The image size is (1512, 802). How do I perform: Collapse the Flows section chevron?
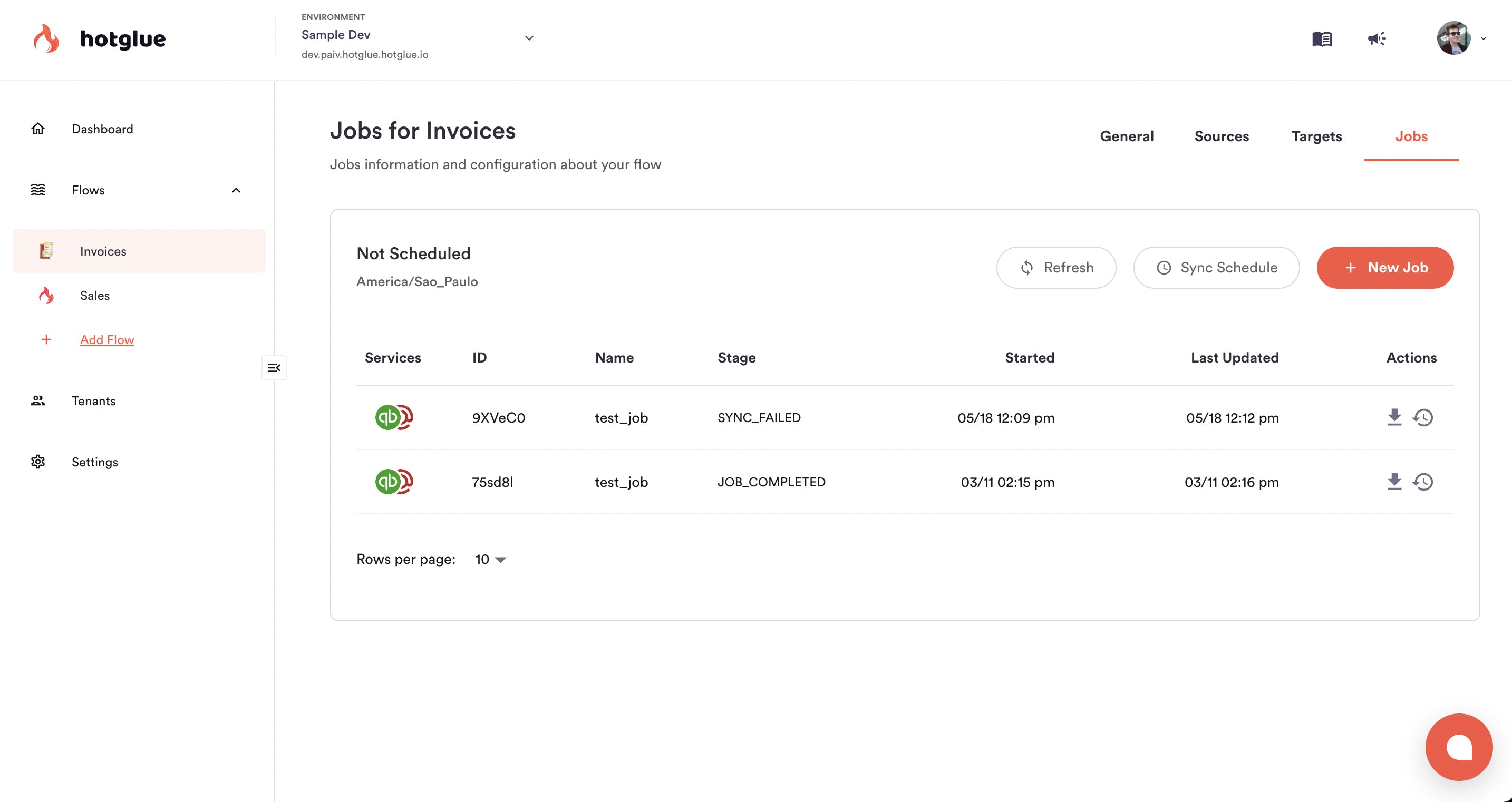pos(236,190)
